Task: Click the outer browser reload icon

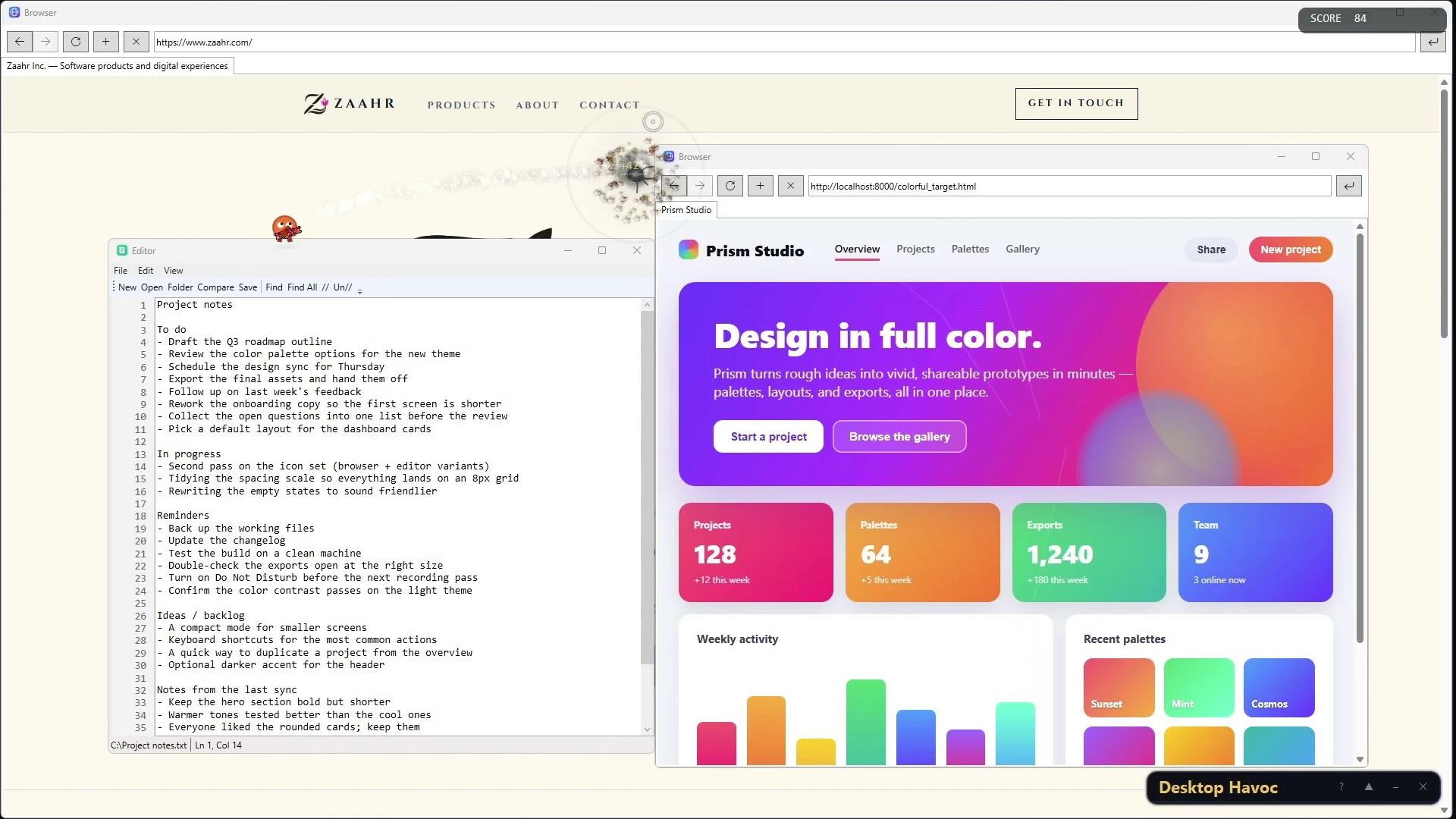Action: (76, 42)
